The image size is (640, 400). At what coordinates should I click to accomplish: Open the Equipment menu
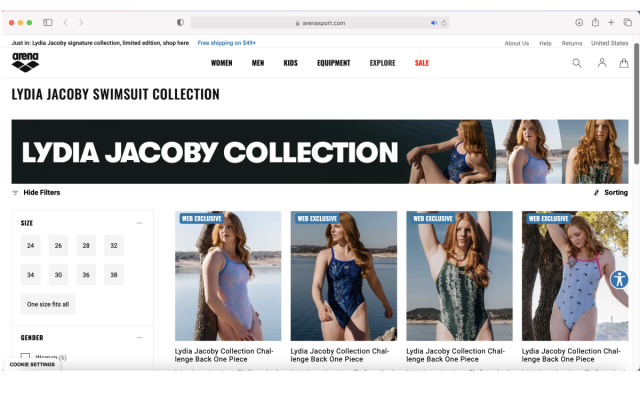pyautogui.click(x=334, y=63)
